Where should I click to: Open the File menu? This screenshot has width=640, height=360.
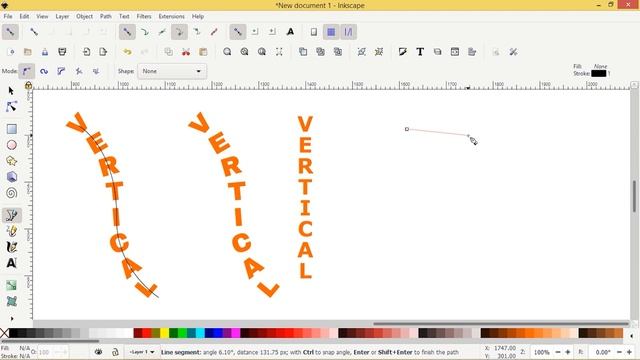tap(8, 16)
